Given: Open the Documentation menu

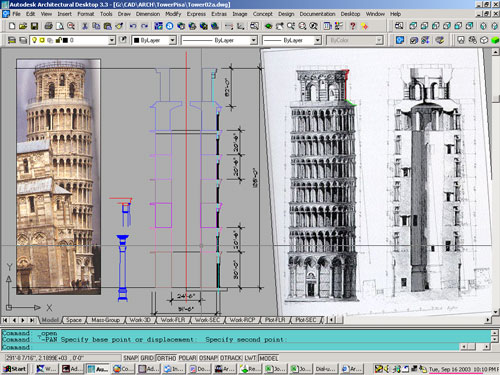Looking at the screenshot, I should pos(317,14).
